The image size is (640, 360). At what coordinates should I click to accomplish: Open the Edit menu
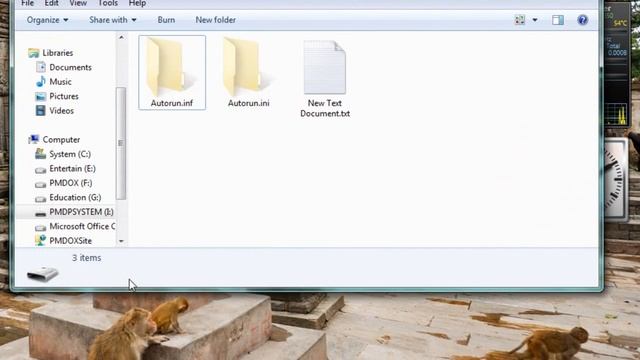(x=51, y=3)
